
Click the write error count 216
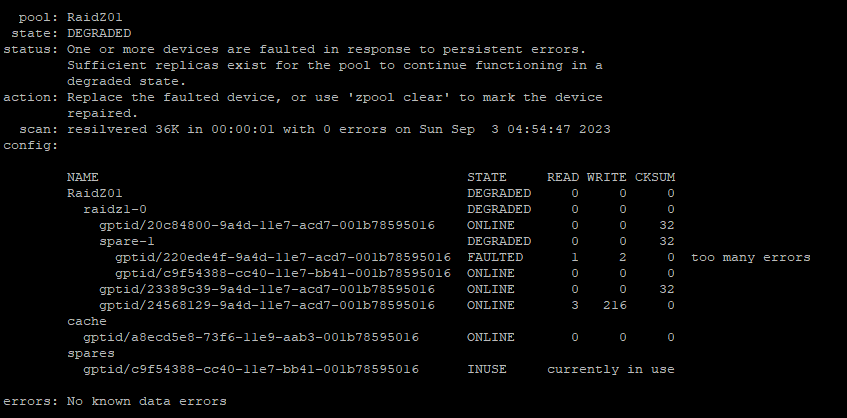[615, 305]
